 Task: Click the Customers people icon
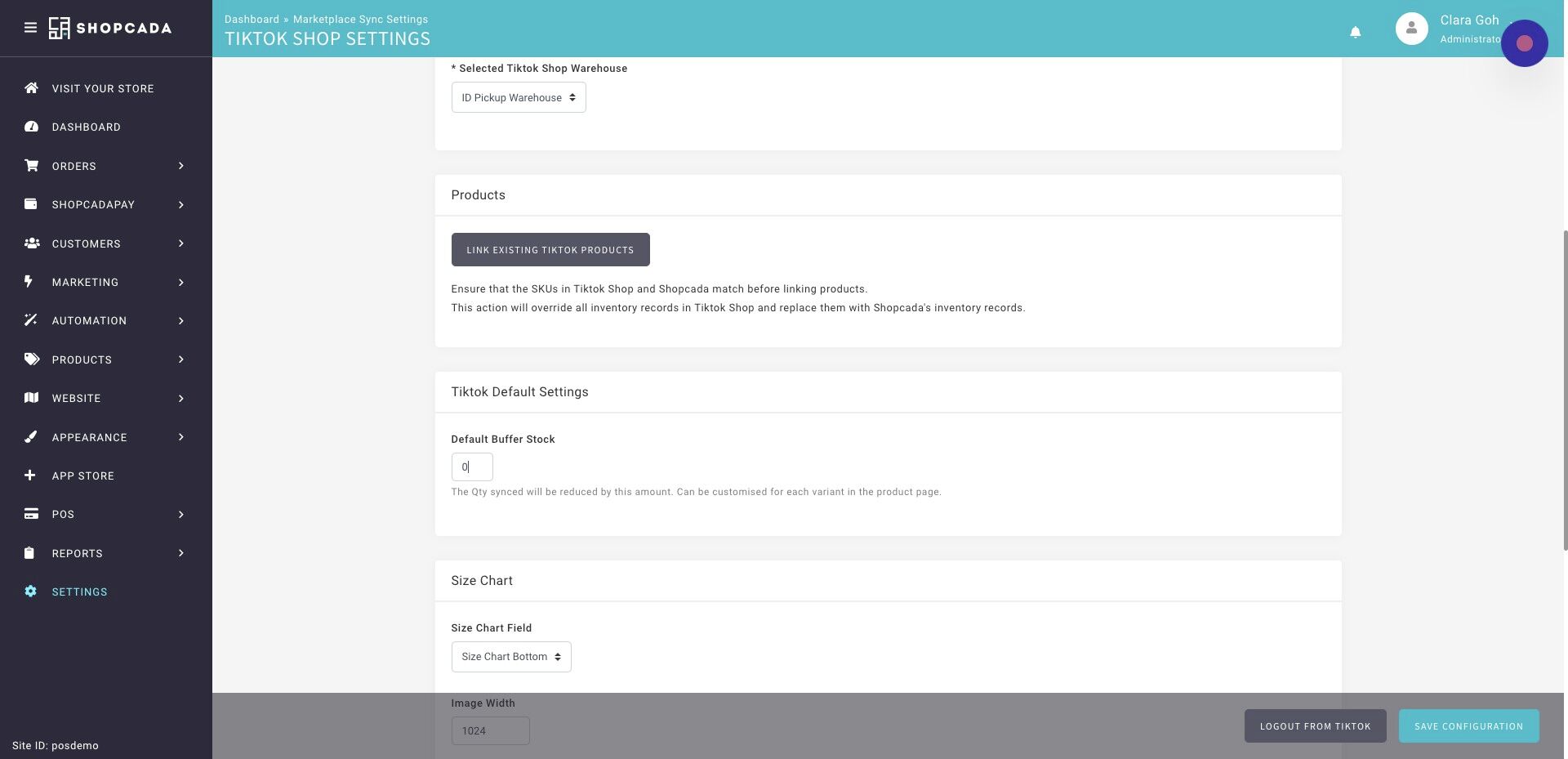point(31,243)
